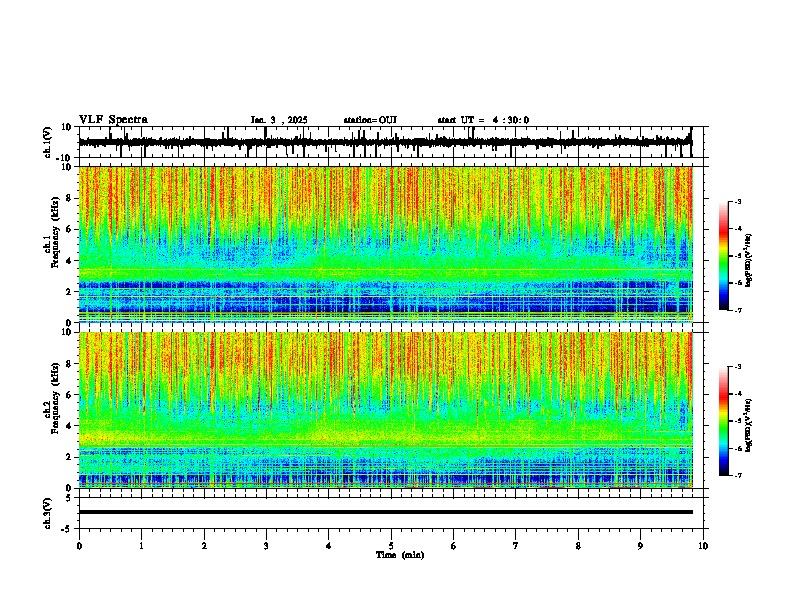Click the ch.1 spectrogram color scale bar
792x612 pixels.
click(x=723, y=256)
